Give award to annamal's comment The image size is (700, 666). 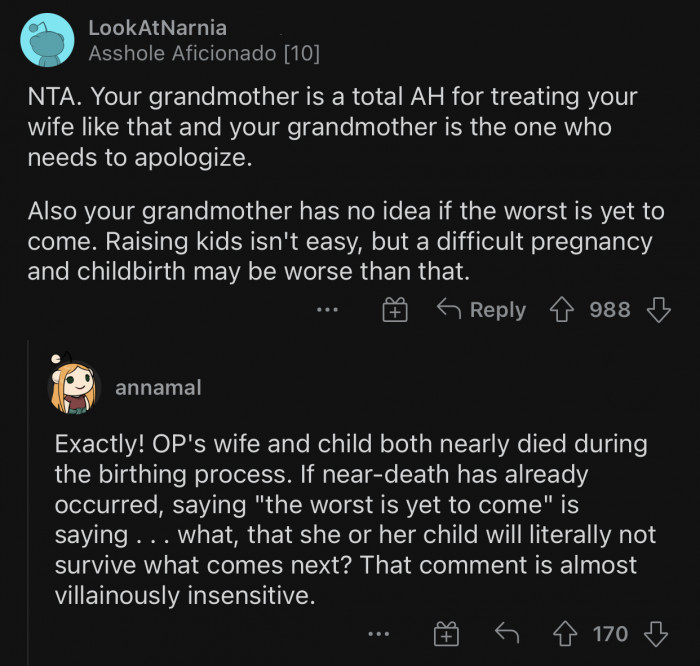pos(445,633)
